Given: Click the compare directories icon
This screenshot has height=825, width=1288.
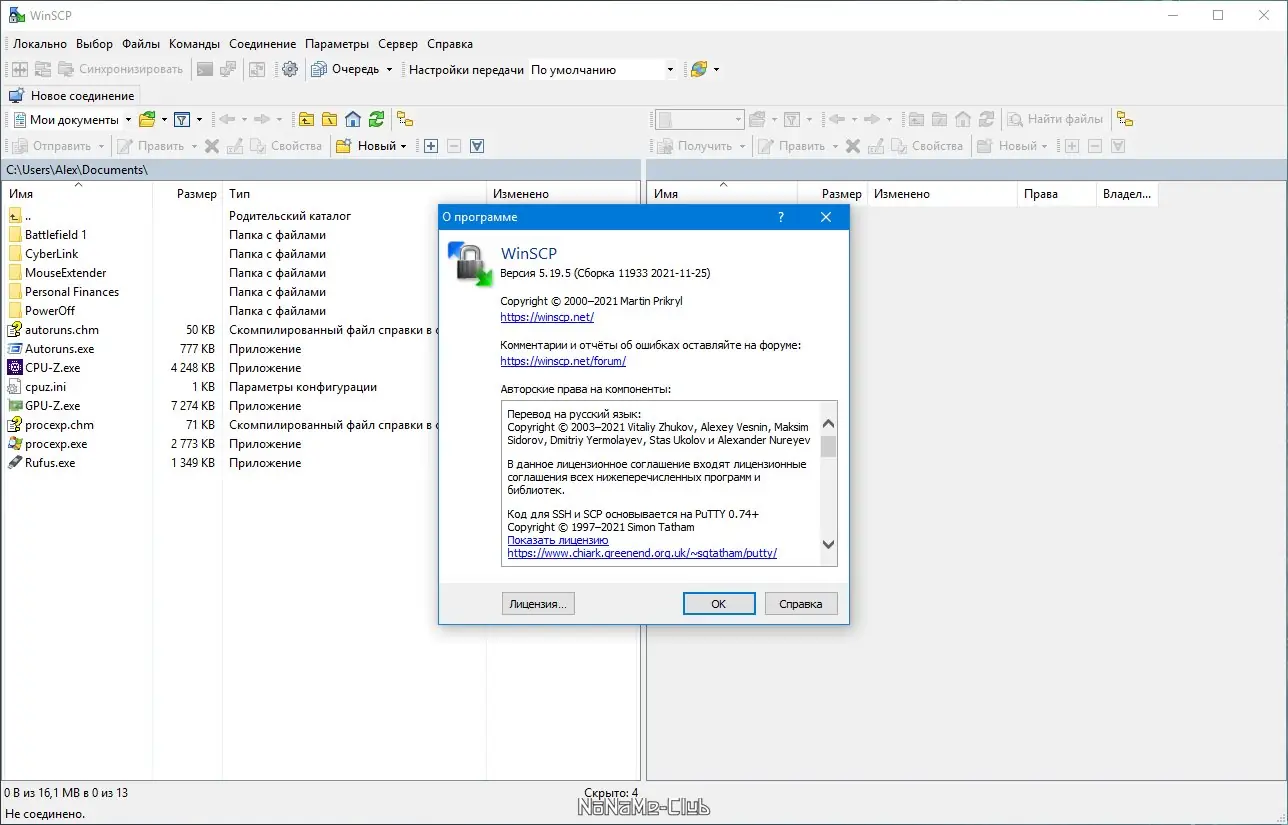Looking at the screenshot, I should (19, 69).
